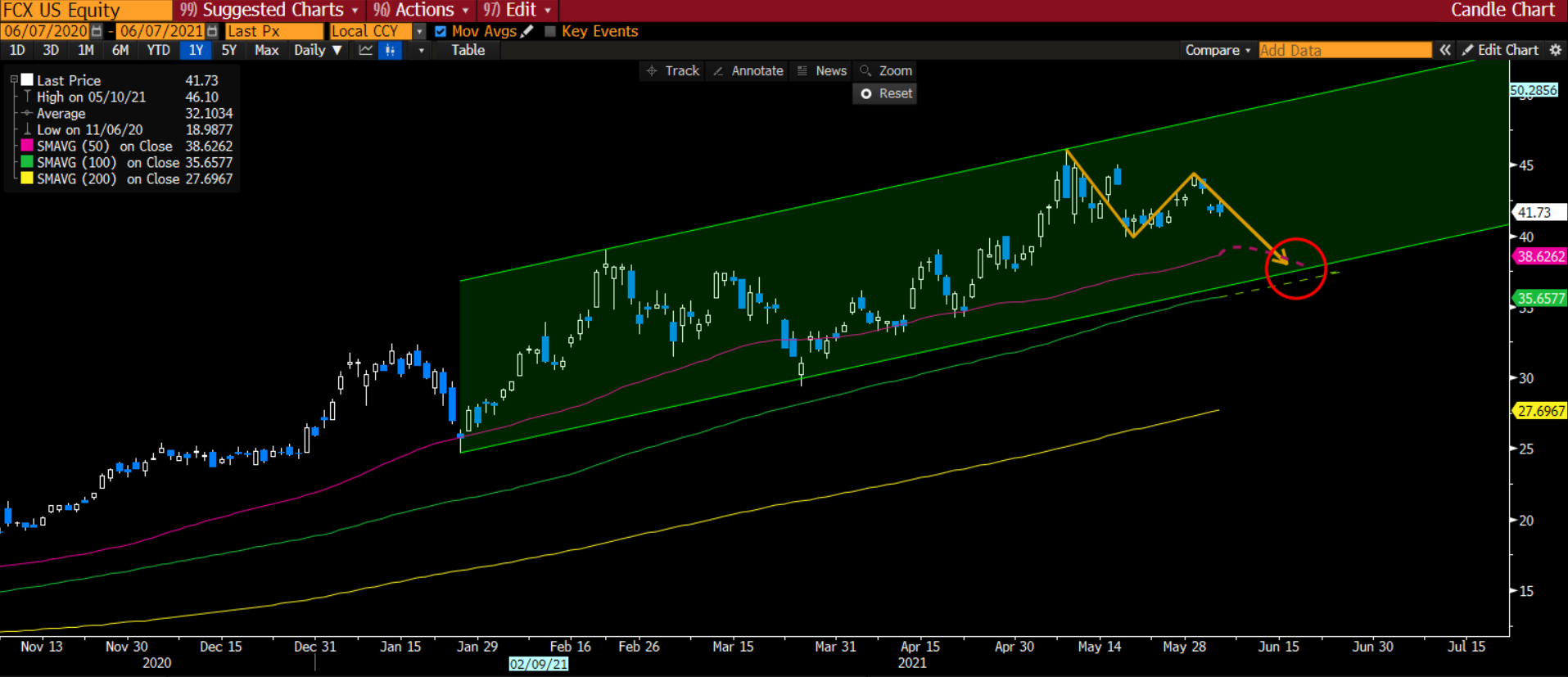
Task: Open the Daily periodicity dropdown
Action: click(x=318, y=50)
